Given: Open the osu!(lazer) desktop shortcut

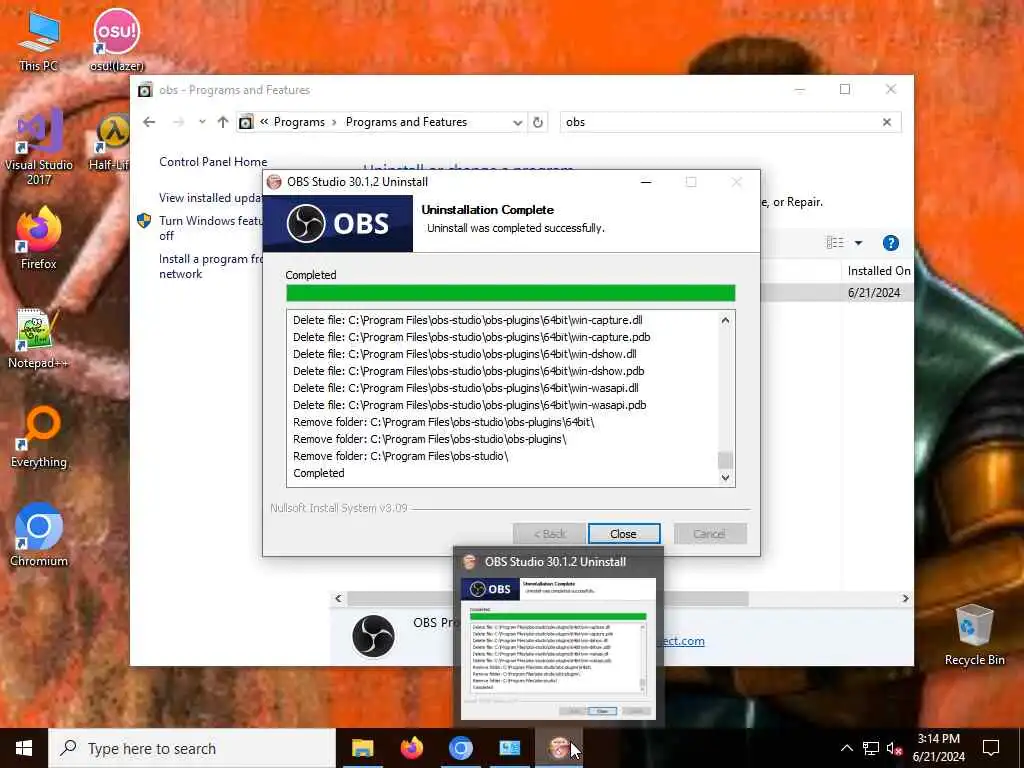Looking at the screenshot, I should tap(116, 41).
